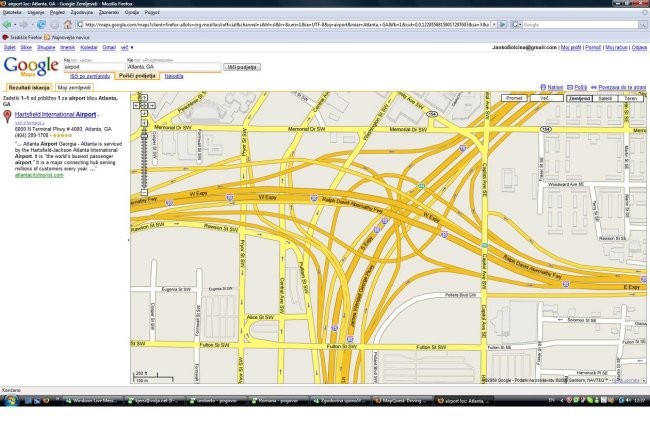The height and width of the screenshot is (446, 650).
Task: Click the Go arrow beside address bar
Action: [502, 25]
